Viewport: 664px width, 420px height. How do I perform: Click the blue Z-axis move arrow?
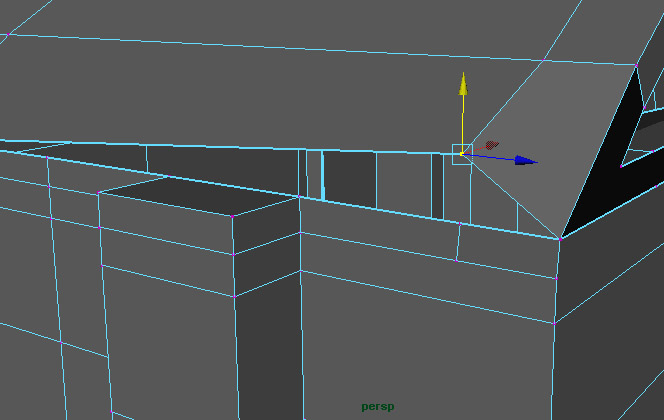coord(526,160)
